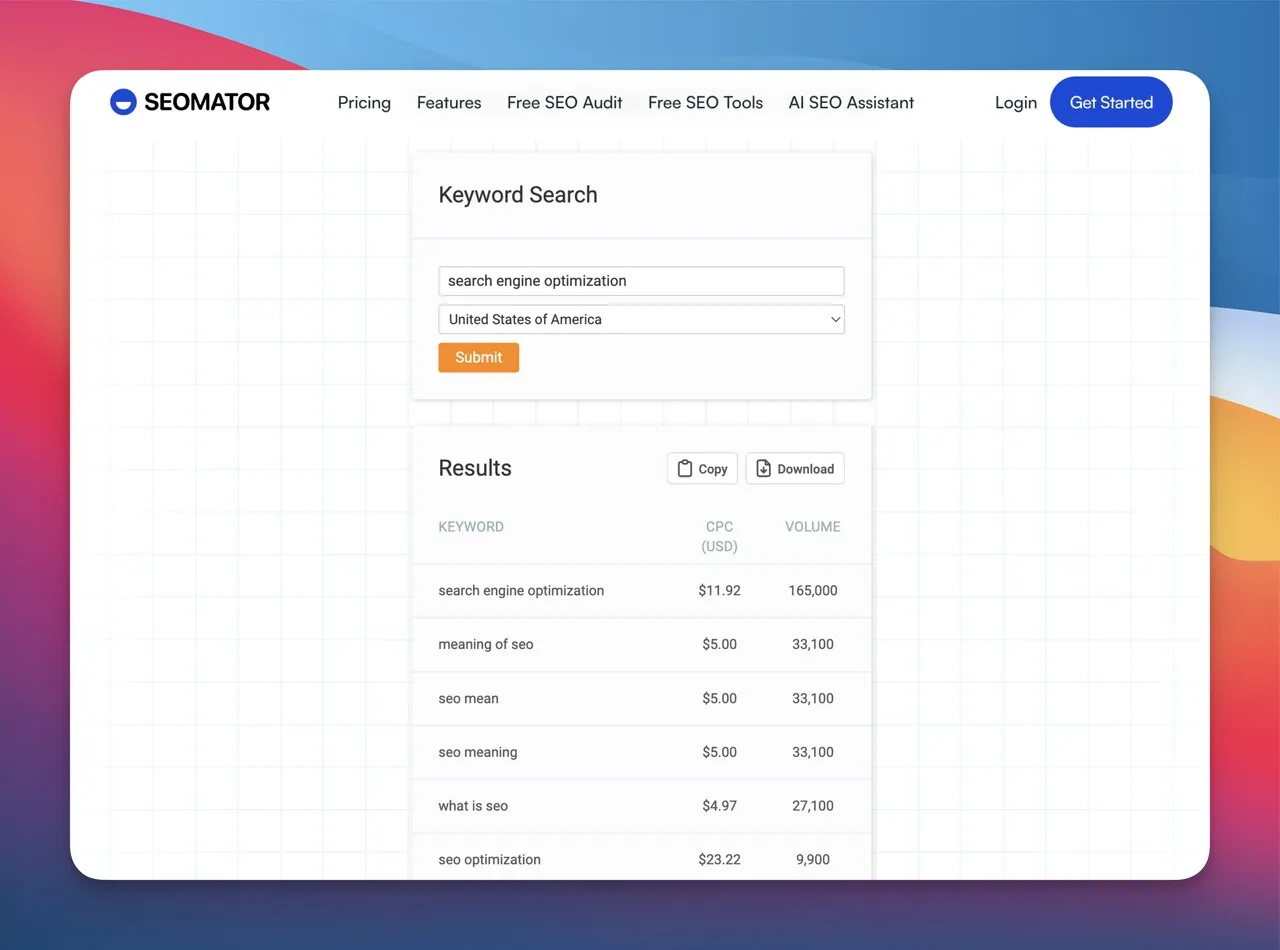Copy the results table
This screenshot has width=1280, height=950.
coord(702,469)
